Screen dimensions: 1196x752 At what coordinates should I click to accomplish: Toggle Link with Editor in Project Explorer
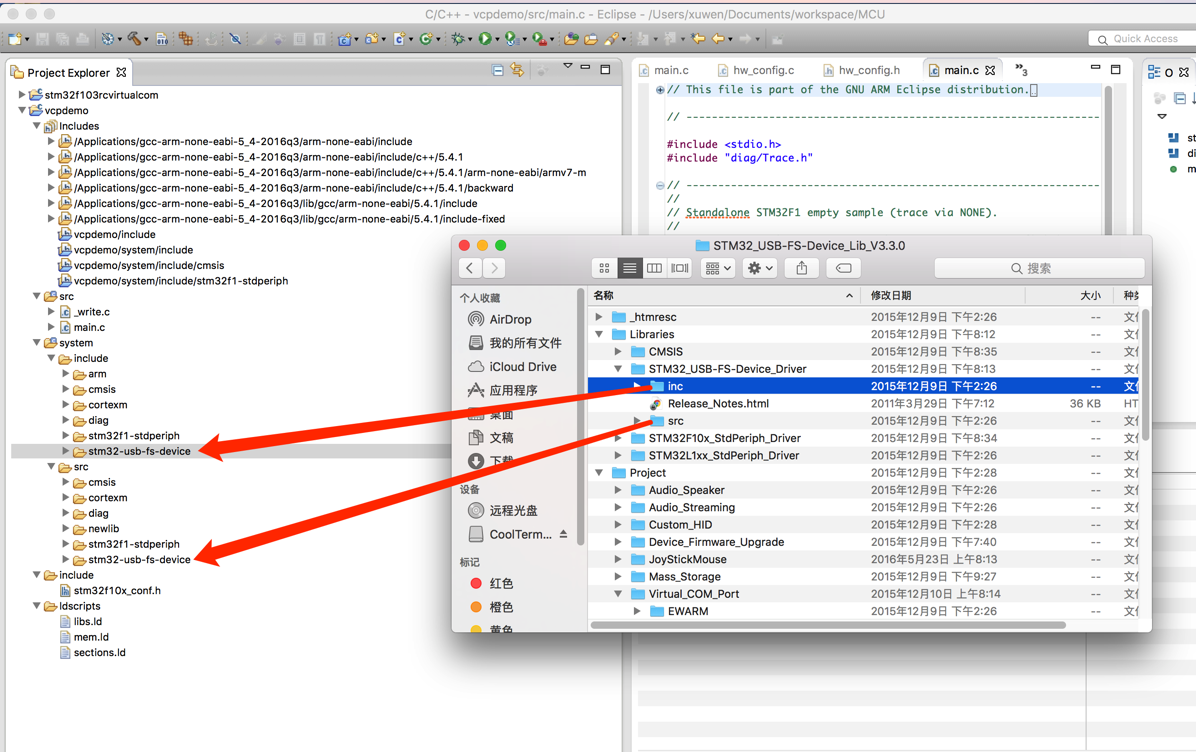pyautogui.click(x=517, y=70)
